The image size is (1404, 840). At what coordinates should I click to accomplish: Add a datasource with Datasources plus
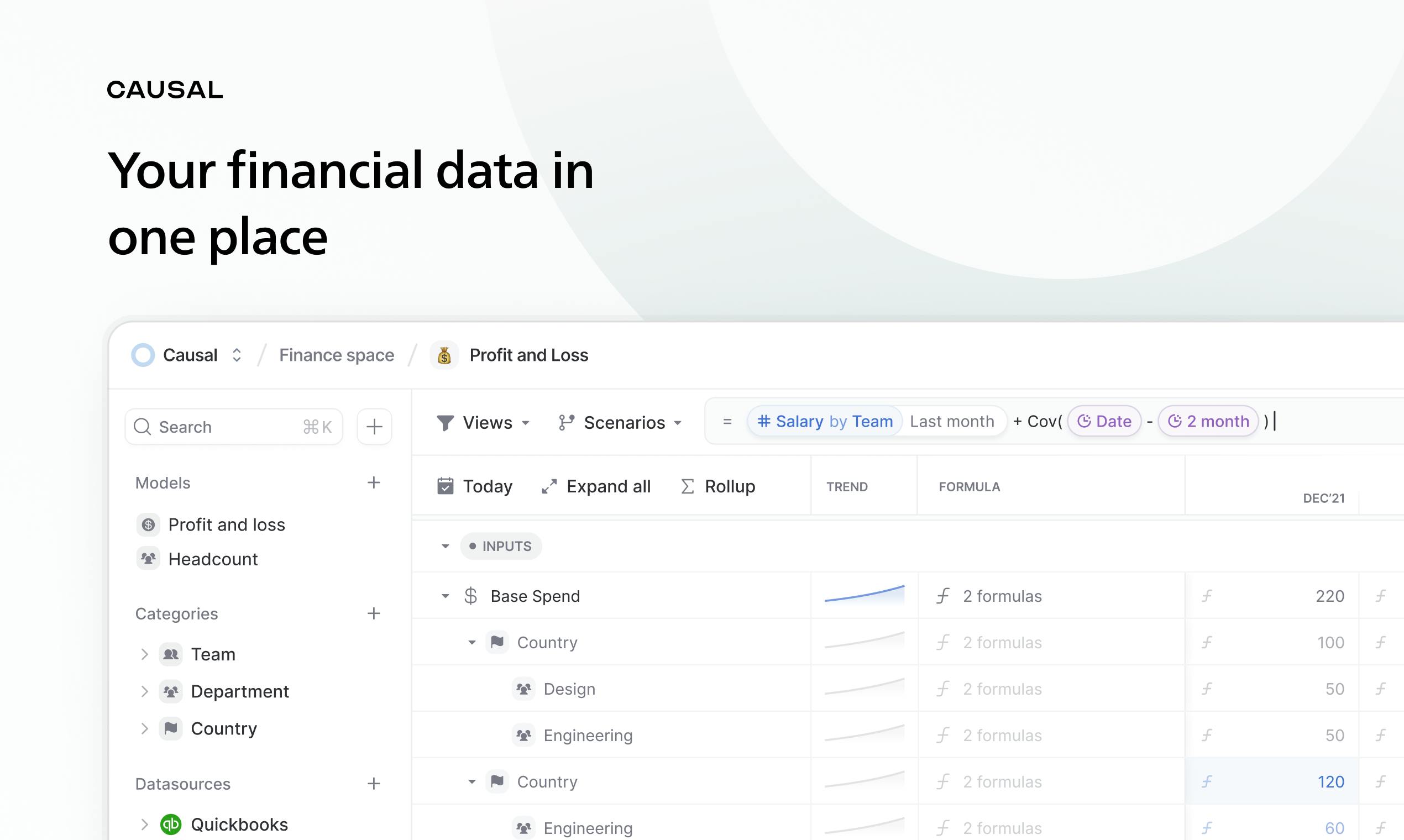coord(374,784)
